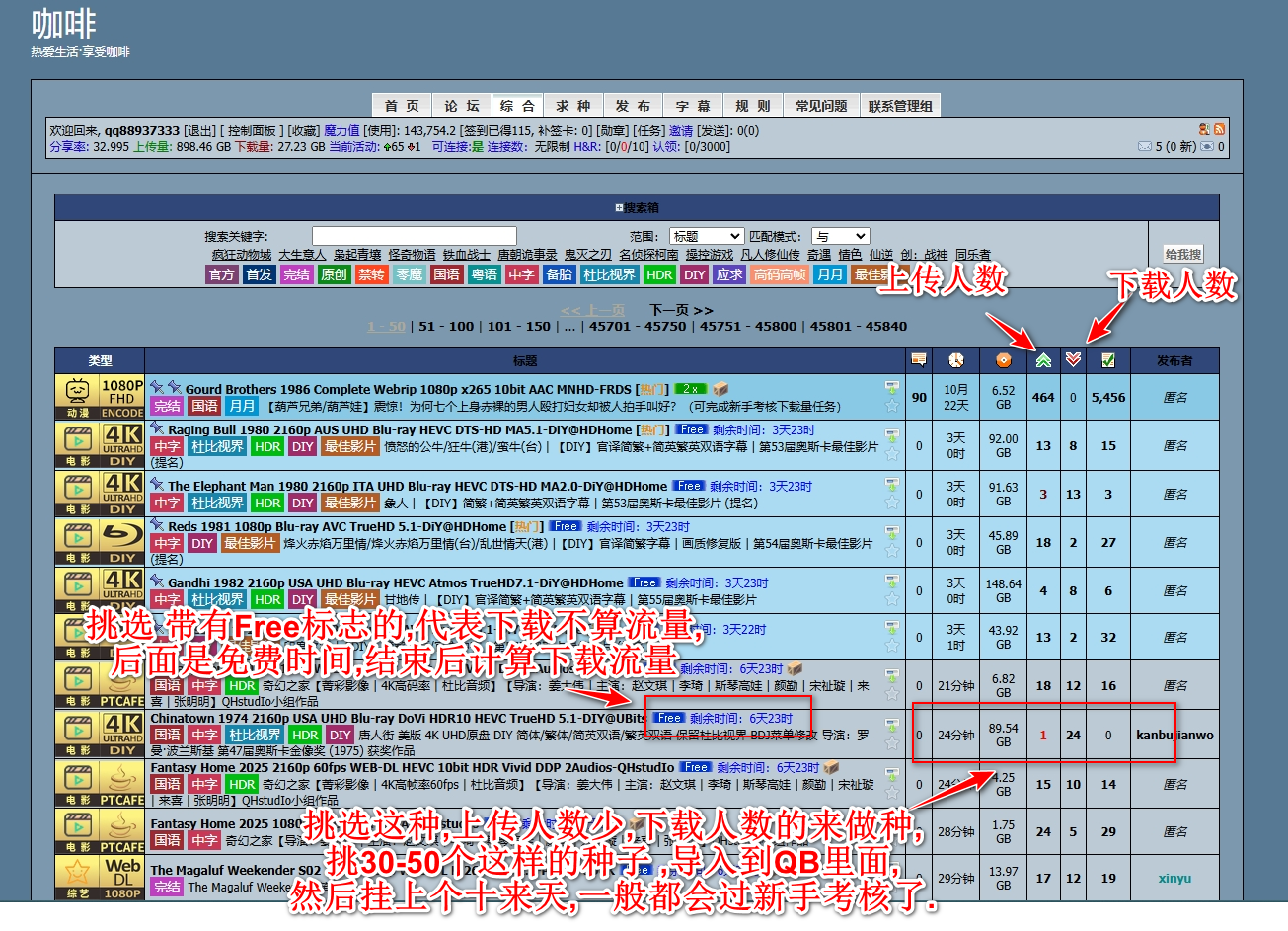Open the 字幕 subtitles tab
The image size is (1288, 931).
[x=693, y=106]
